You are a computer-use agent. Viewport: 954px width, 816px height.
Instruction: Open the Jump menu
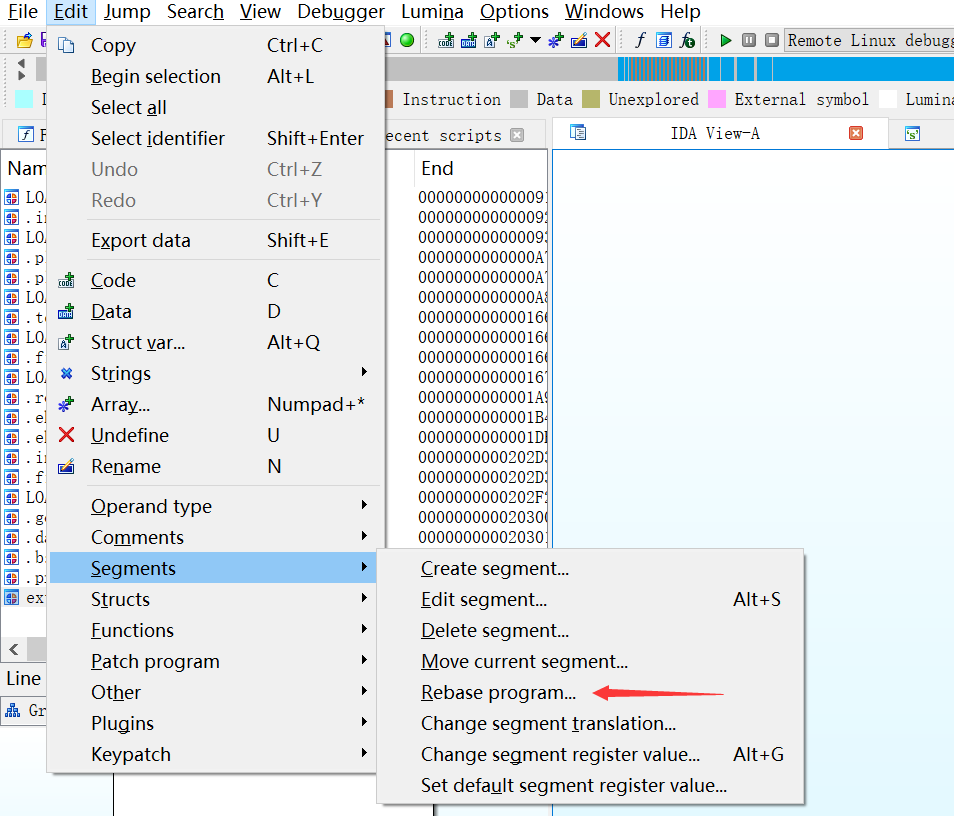tap(127, 12)
